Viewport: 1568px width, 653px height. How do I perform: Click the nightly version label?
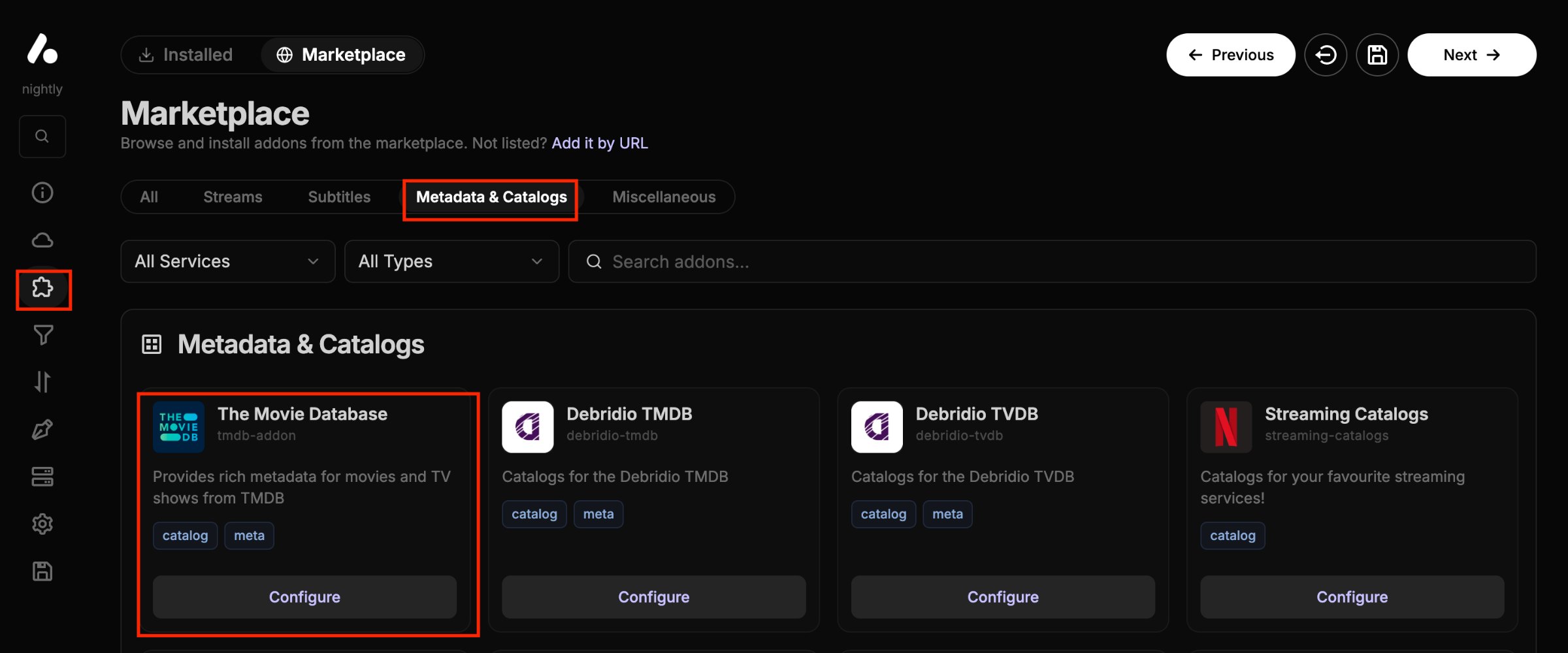click(x=42, y=89)
